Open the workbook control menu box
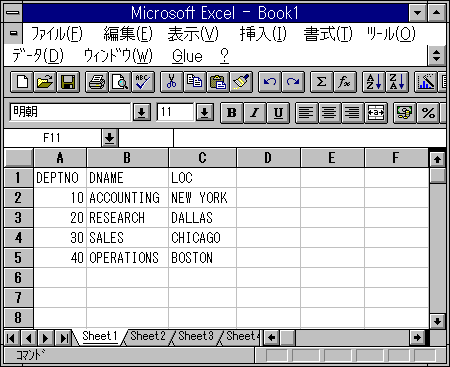The height and width of the screenshot is (367, 450). coord(14,33)
